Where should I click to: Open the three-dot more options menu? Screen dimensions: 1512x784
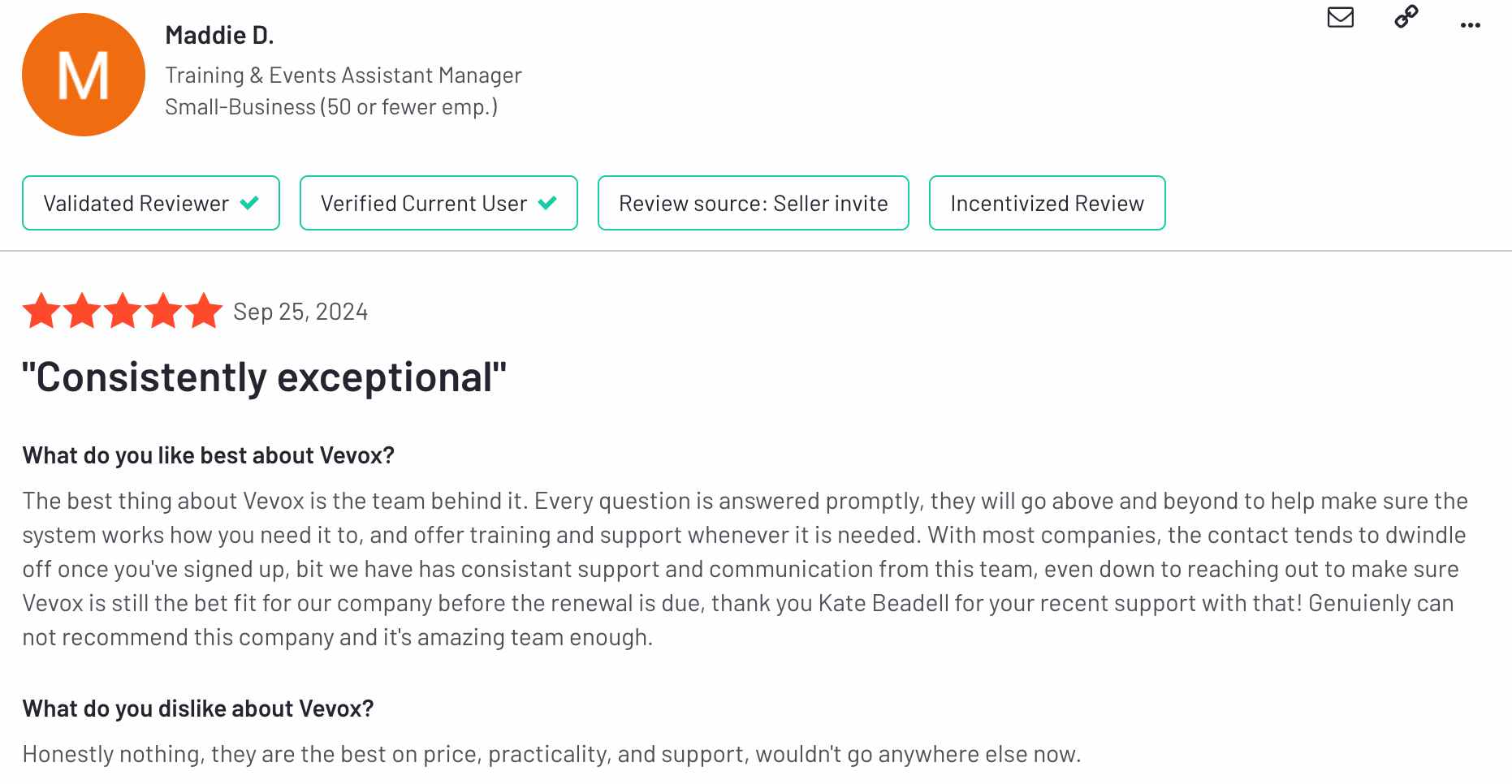(1470, 25)
